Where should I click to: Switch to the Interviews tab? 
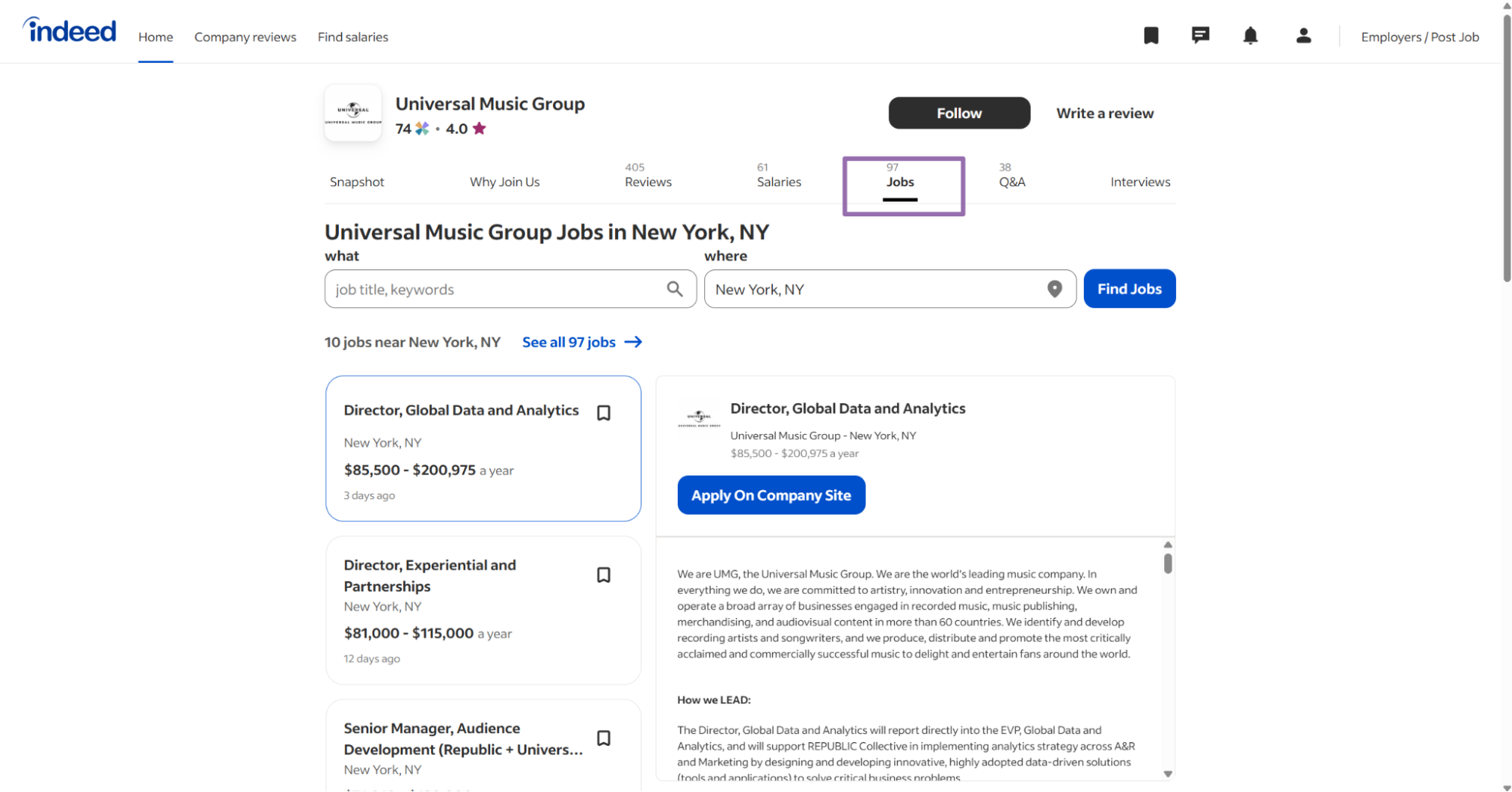pyautogui.click(x=1140, y=182)
